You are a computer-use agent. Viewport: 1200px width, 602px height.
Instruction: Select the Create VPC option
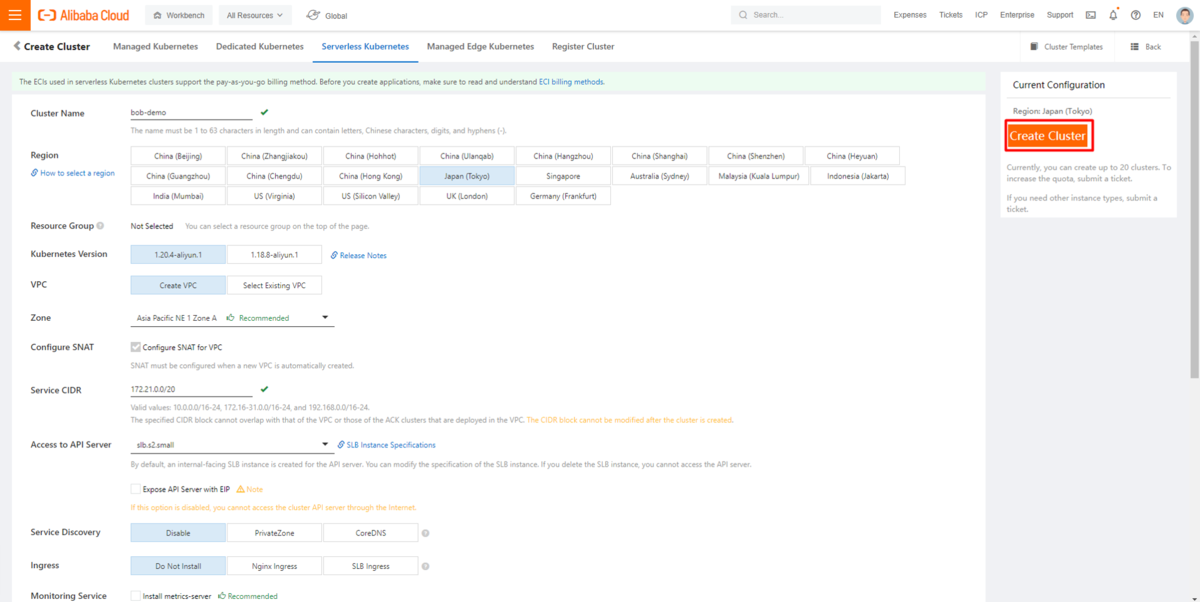coord(178,286)
